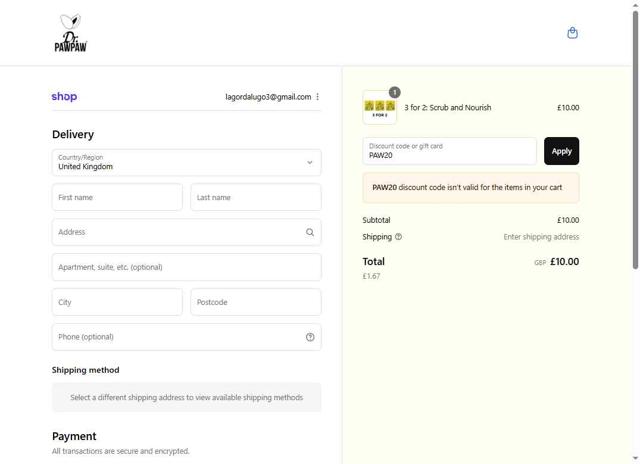Viewport: 640px width, 464px height.
Task: Click the phone field help icon
Action: click(x=310, y=337)
